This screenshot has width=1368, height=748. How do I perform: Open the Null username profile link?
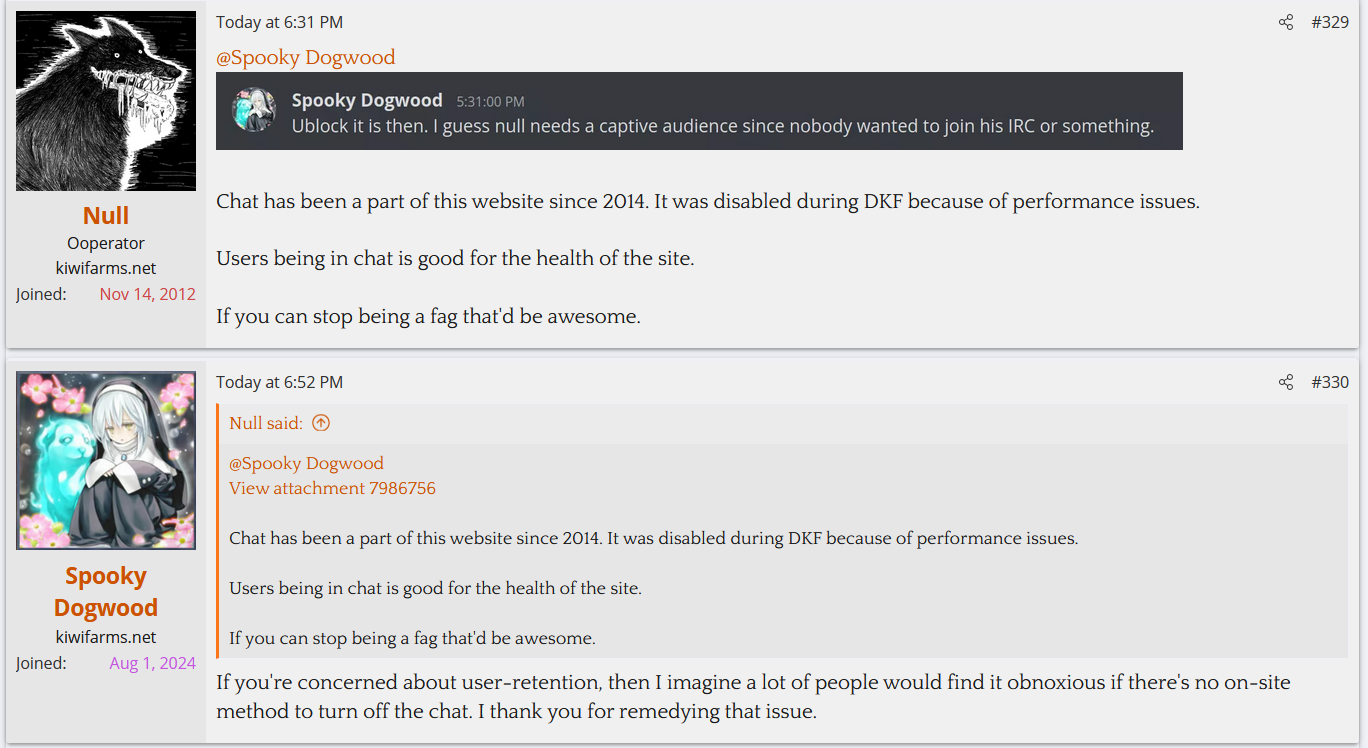(106, 216)
